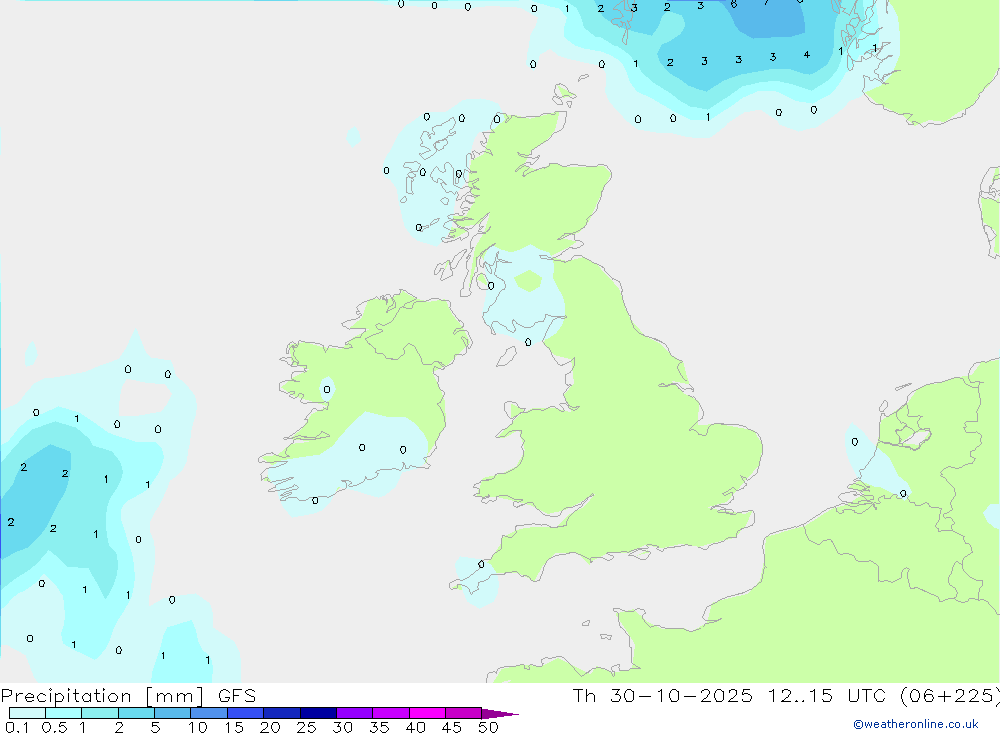Click the "25" legend scale label

307,727
